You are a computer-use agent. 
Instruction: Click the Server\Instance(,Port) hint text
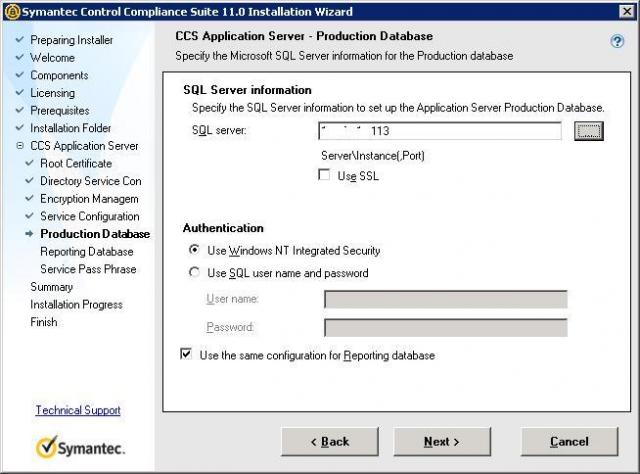[x=373, y=156]
